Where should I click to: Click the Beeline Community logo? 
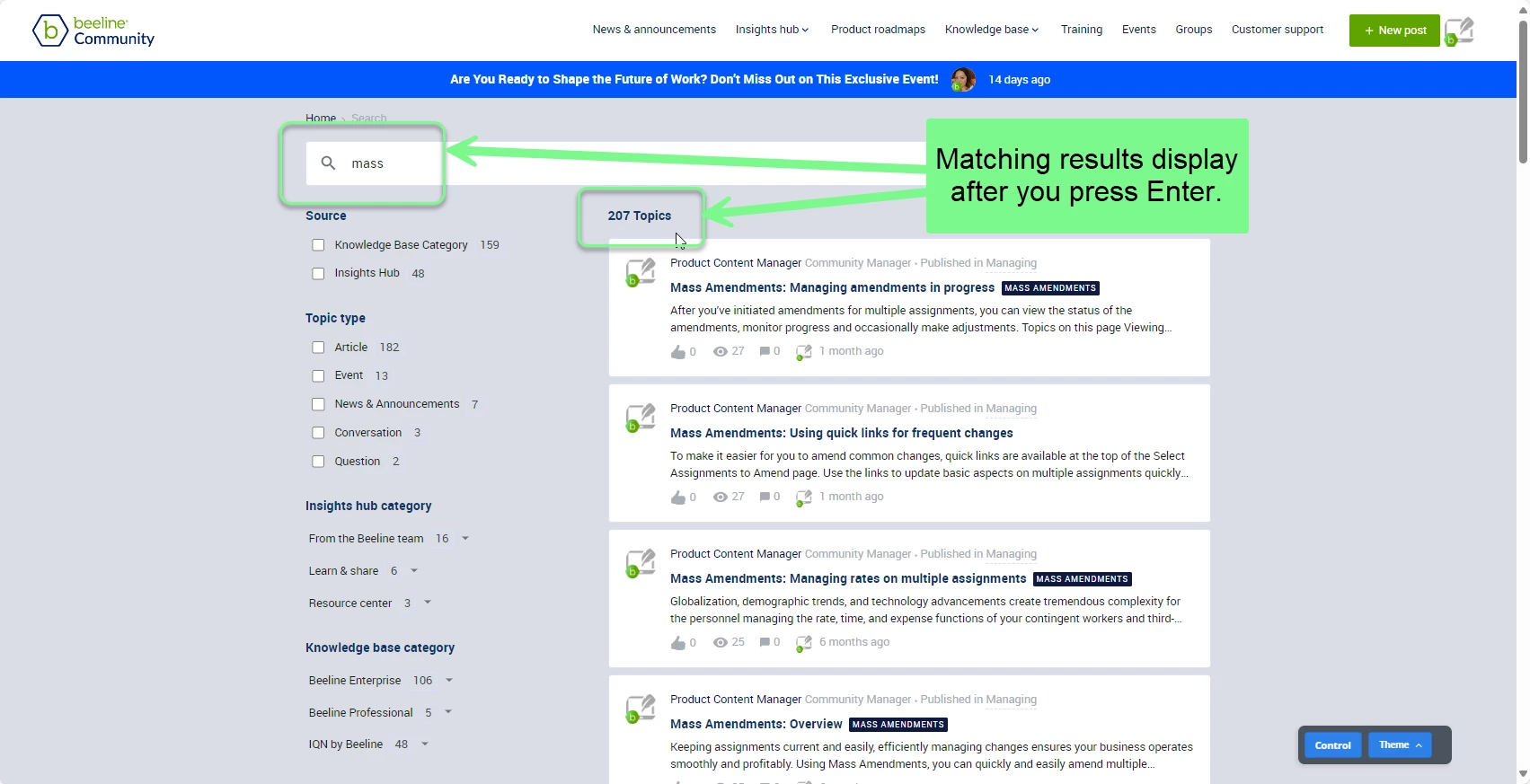tap(93, 31)
